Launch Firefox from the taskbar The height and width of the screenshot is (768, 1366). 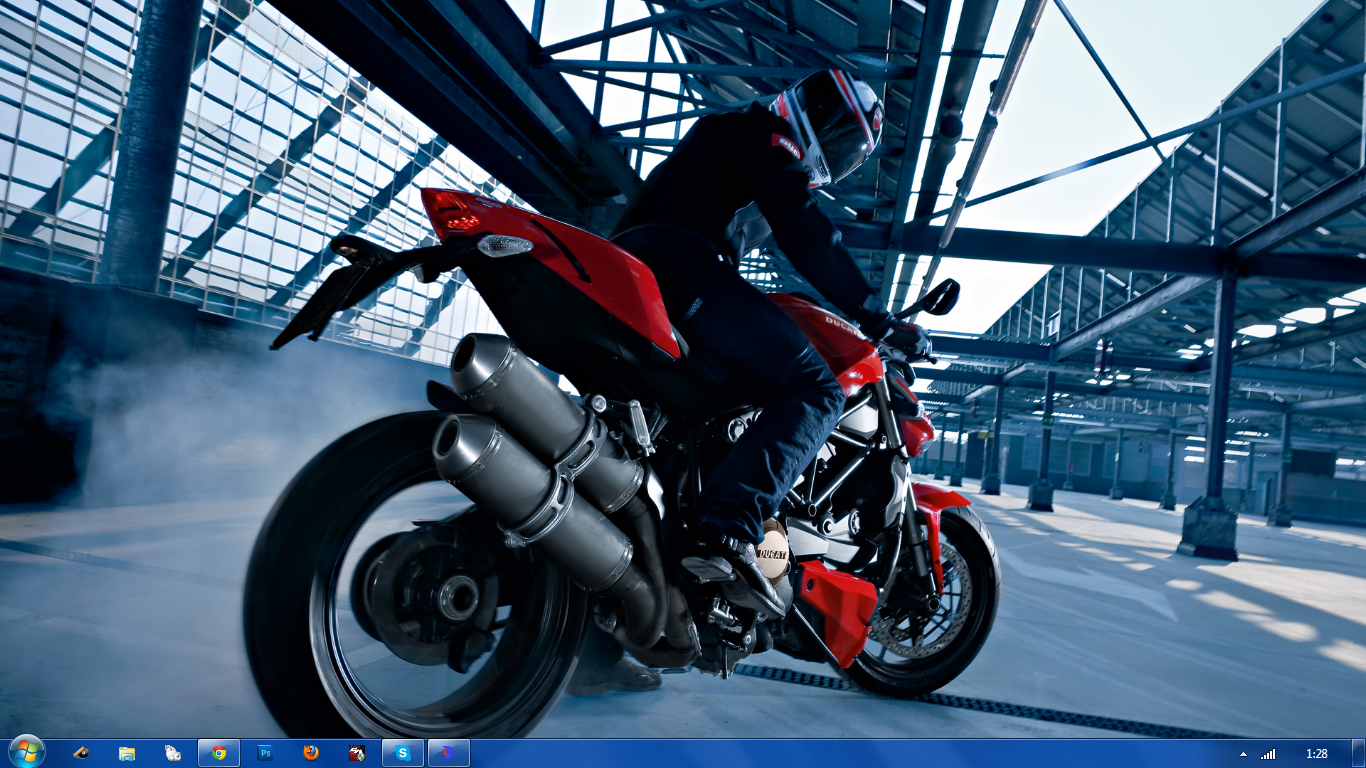click(311, 753)
